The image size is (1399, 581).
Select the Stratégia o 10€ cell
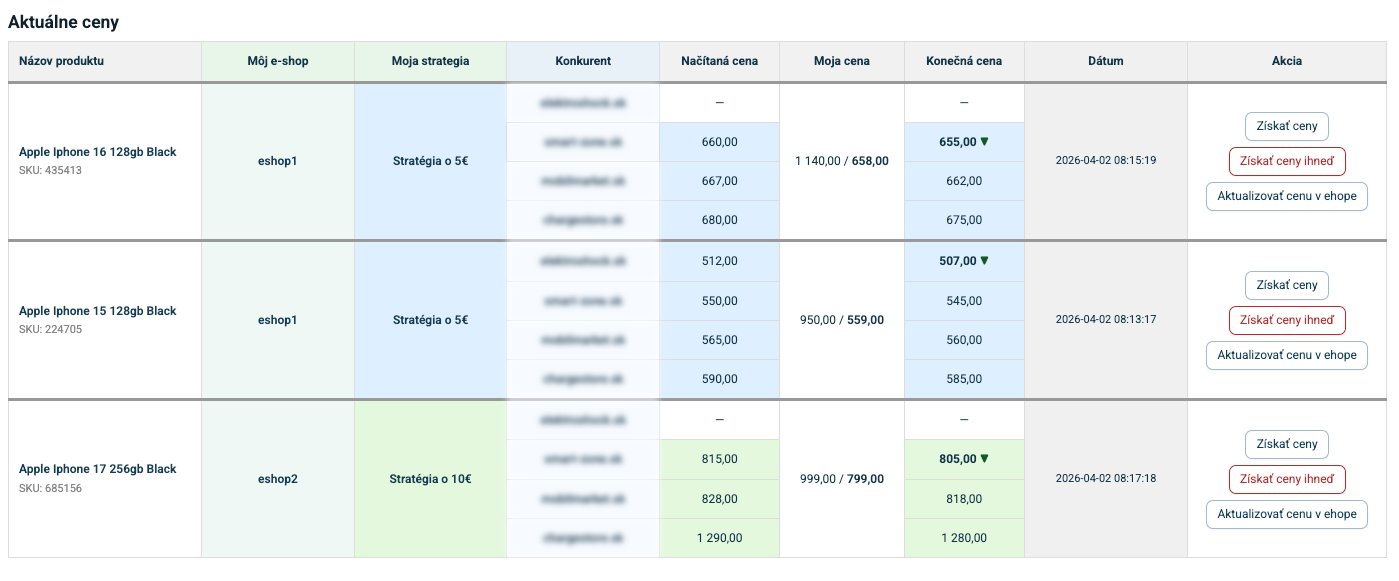coord(430,479)
